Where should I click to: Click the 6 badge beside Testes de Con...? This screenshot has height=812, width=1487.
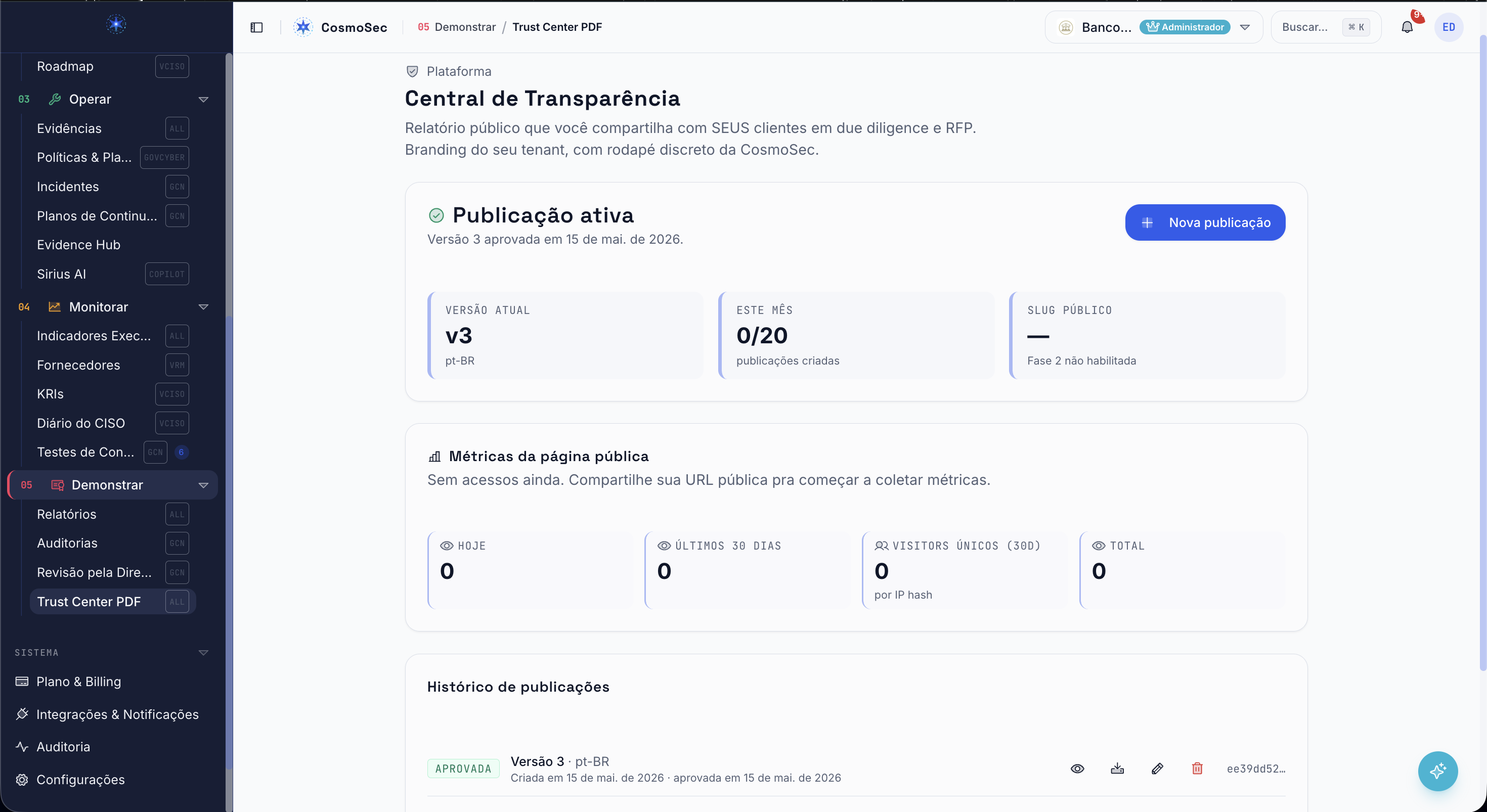point(181,452)
